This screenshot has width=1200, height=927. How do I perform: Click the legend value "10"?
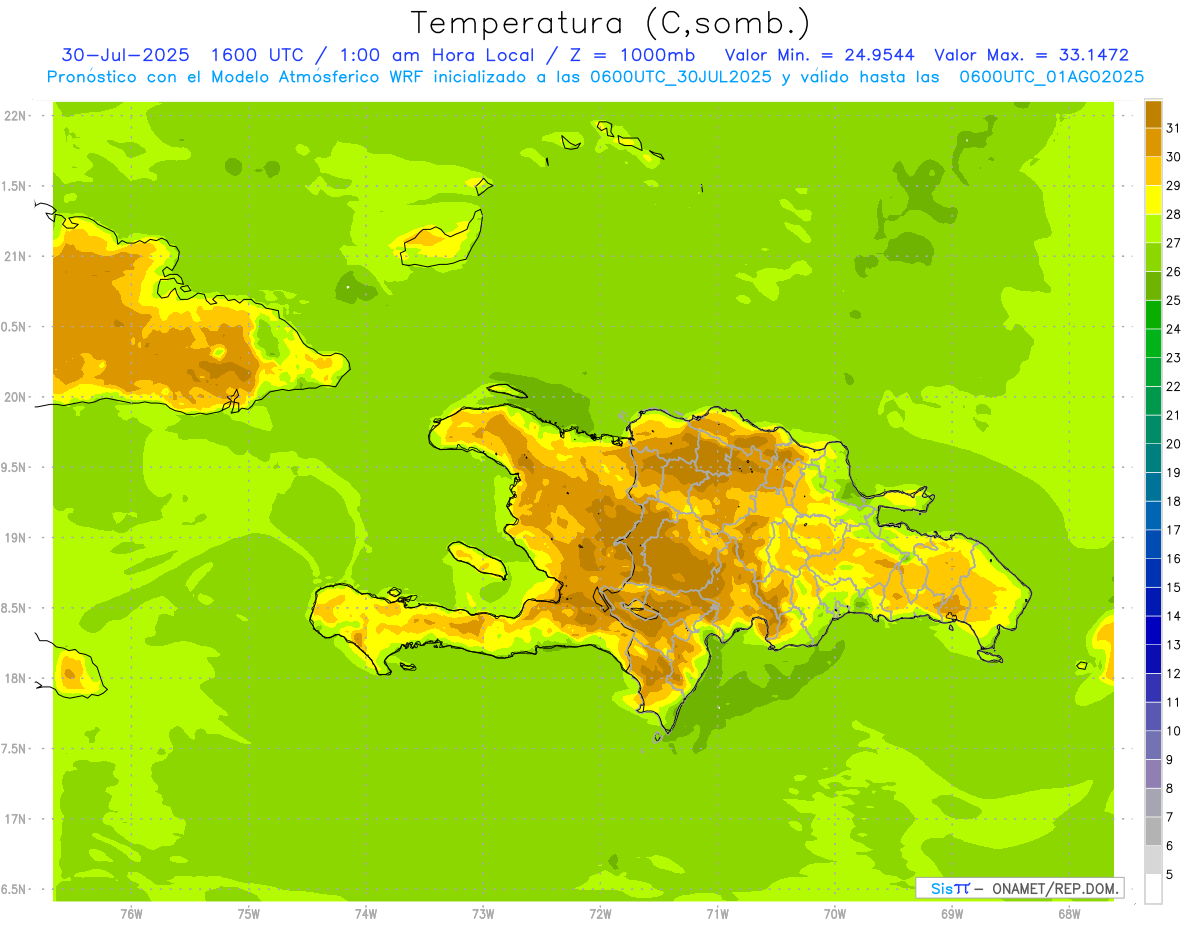point(1173,731)
